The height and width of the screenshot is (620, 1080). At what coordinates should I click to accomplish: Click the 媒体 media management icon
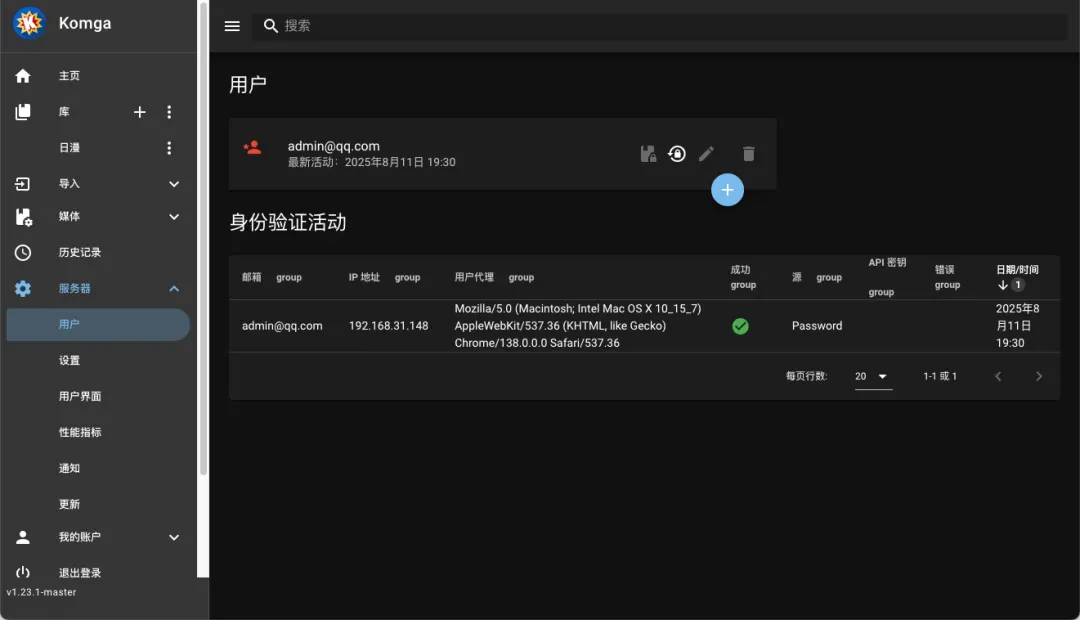pyautogui.click(x=23, y=217)
